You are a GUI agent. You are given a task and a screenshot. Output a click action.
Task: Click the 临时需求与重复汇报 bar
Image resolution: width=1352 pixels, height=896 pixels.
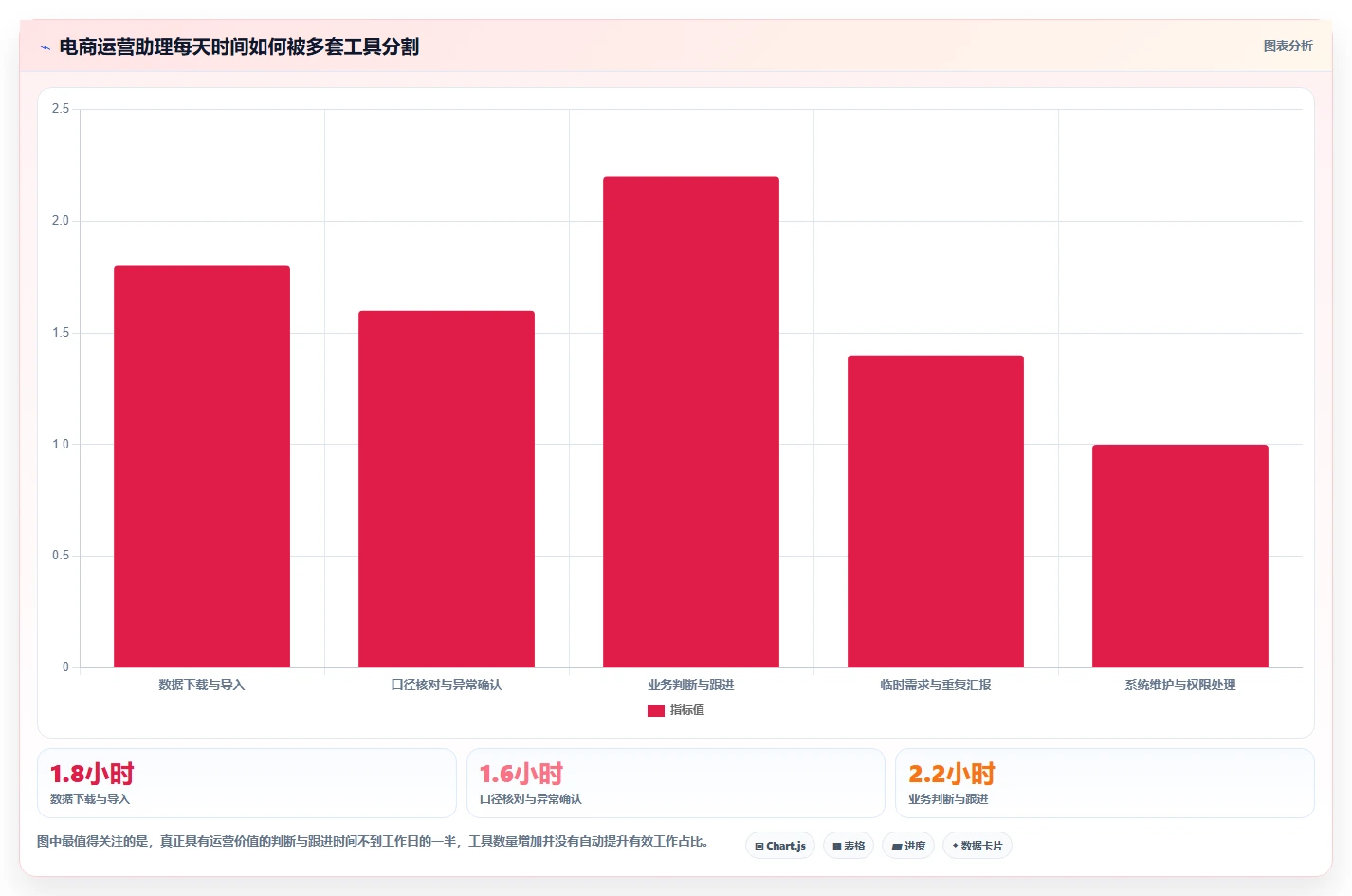[936, 511]
